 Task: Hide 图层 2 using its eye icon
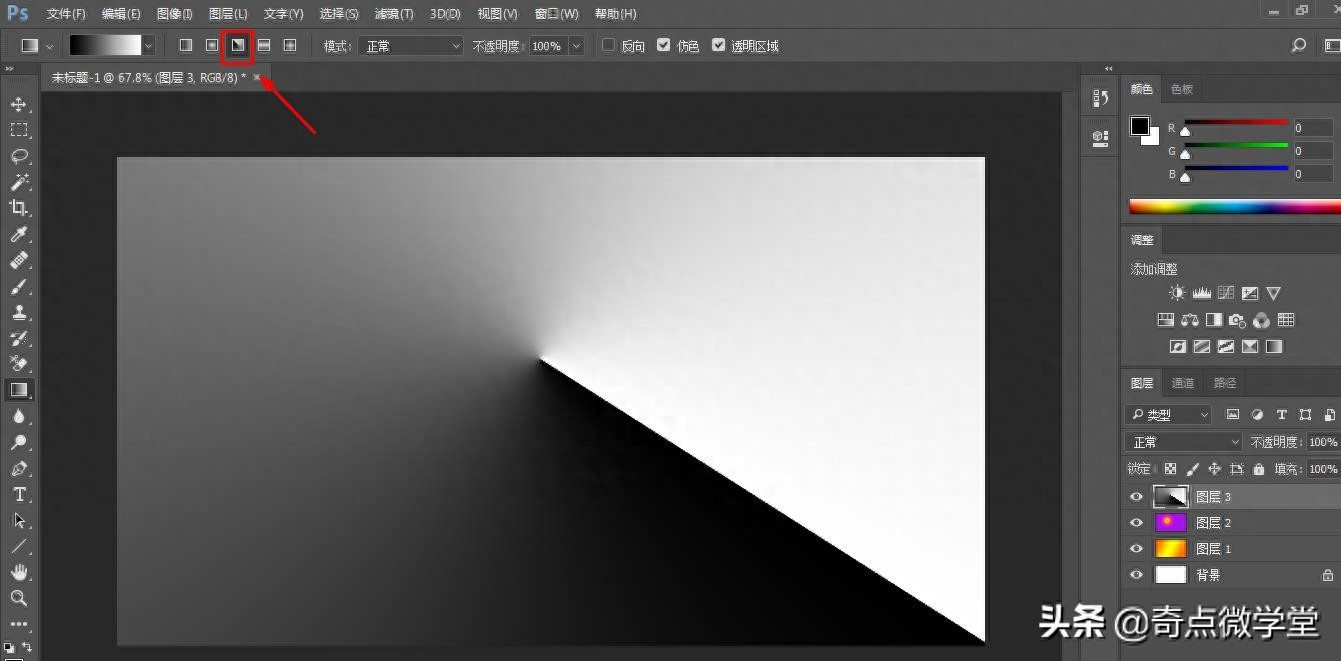[1136, 522]
